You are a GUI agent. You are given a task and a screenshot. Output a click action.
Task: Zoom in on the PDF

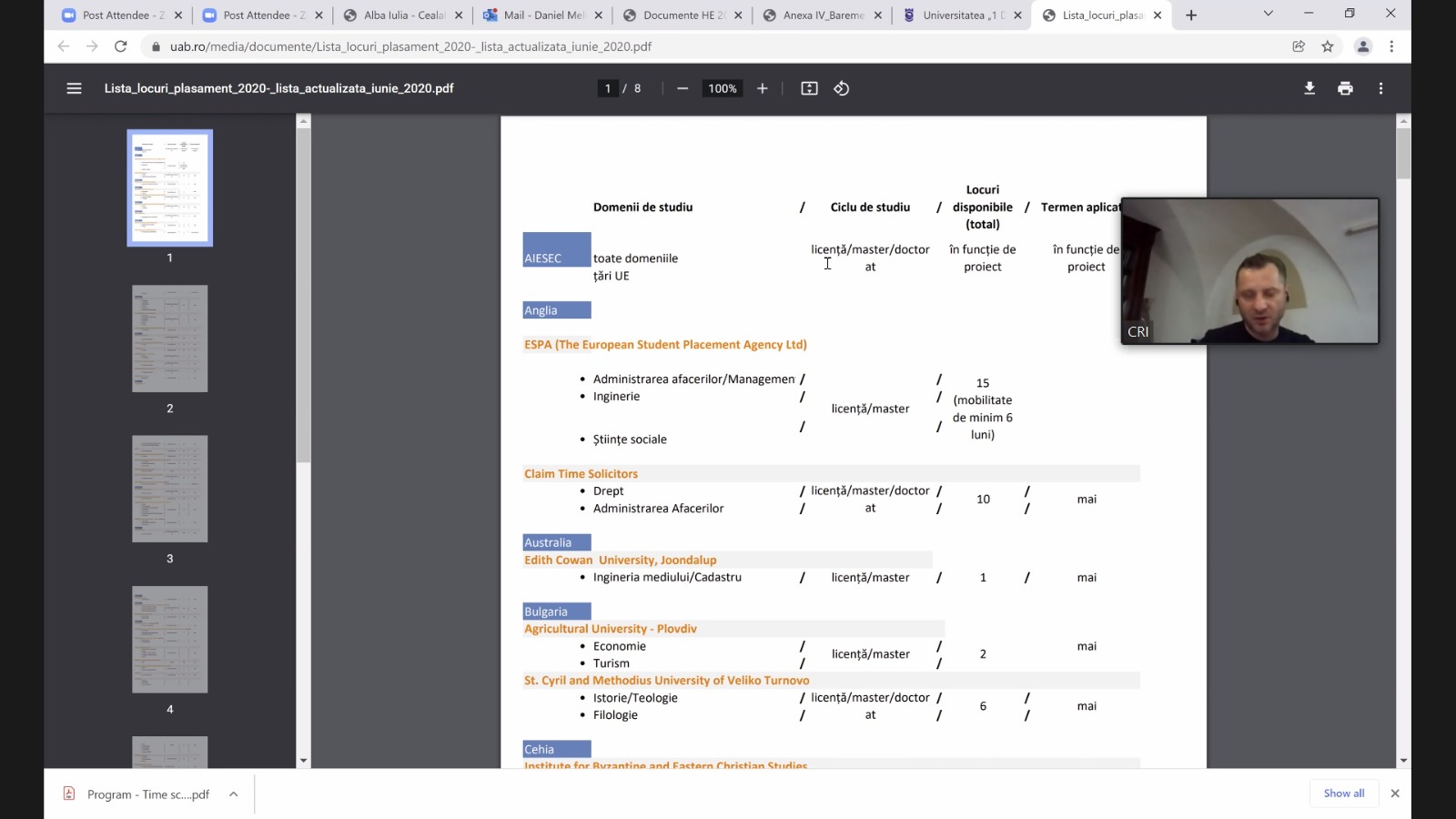763,88
